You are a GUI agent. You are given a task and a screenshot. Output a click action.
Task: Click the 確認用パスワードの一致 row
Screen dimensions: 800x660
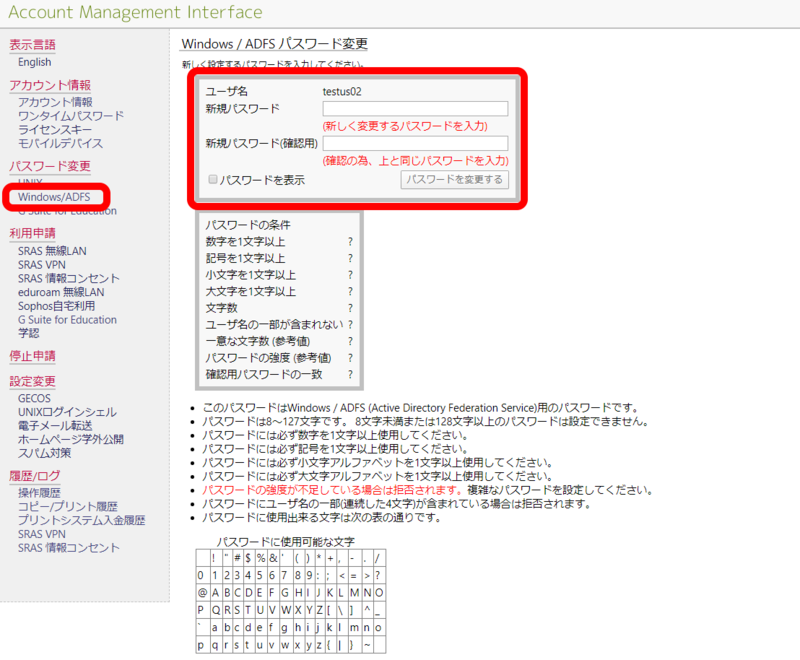coord(279,374)
